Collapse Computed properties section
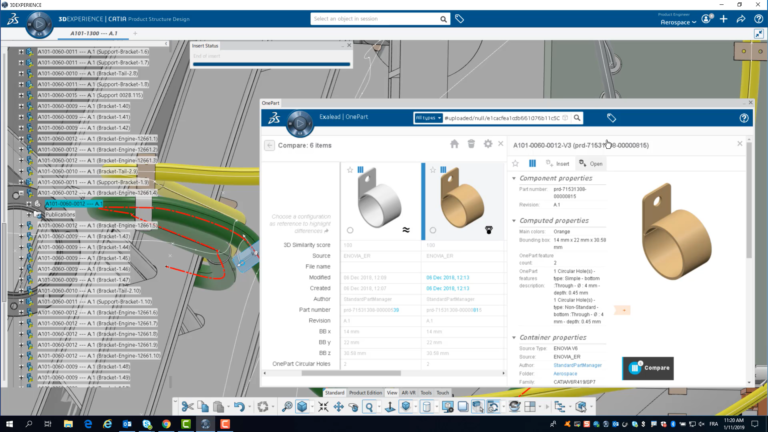Image resolution: width=768 pixels, height=432 pixels. [x=514, y=221]
